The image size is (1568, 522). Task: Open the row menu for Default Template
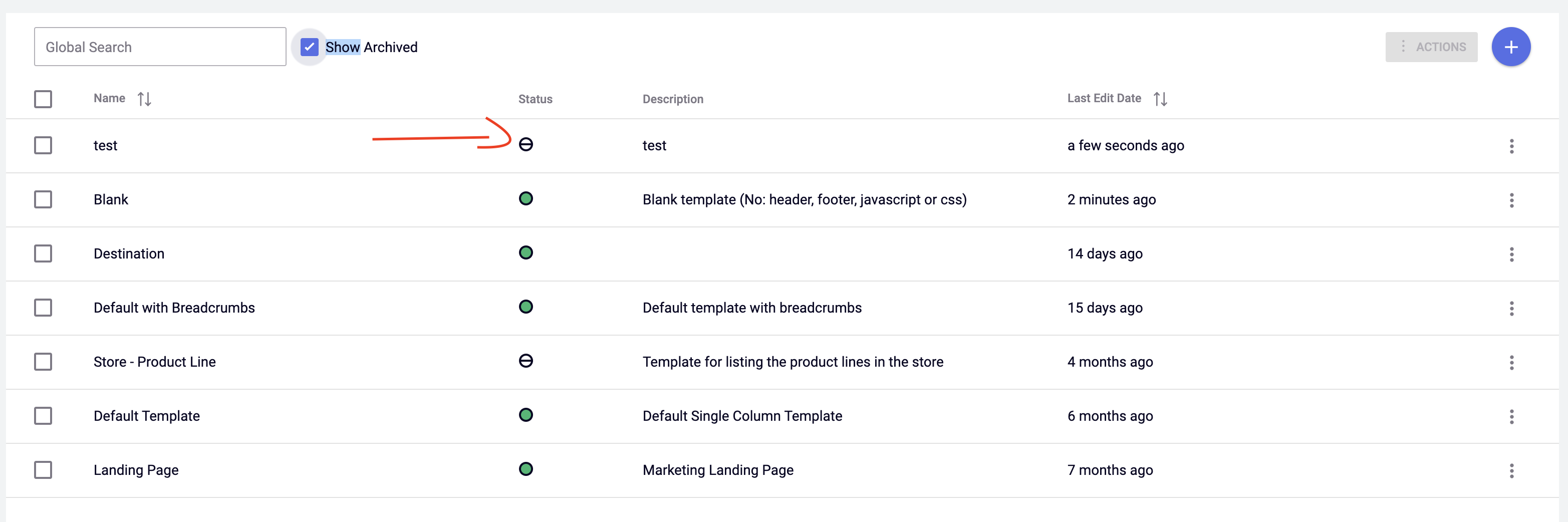[x=1512, y=417]
